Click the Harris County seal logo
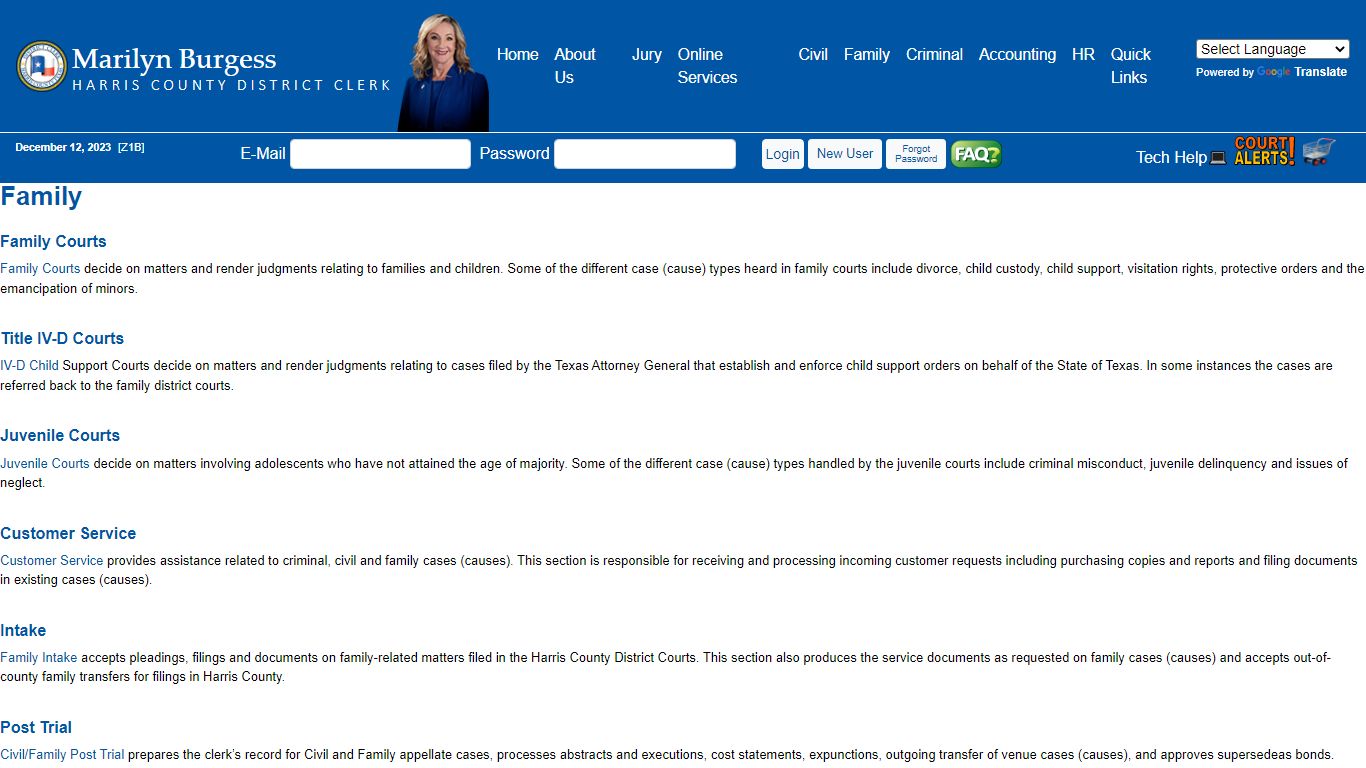Image resolution: width=1366 pixels, height=768 pixels. (x=41, y=66)
